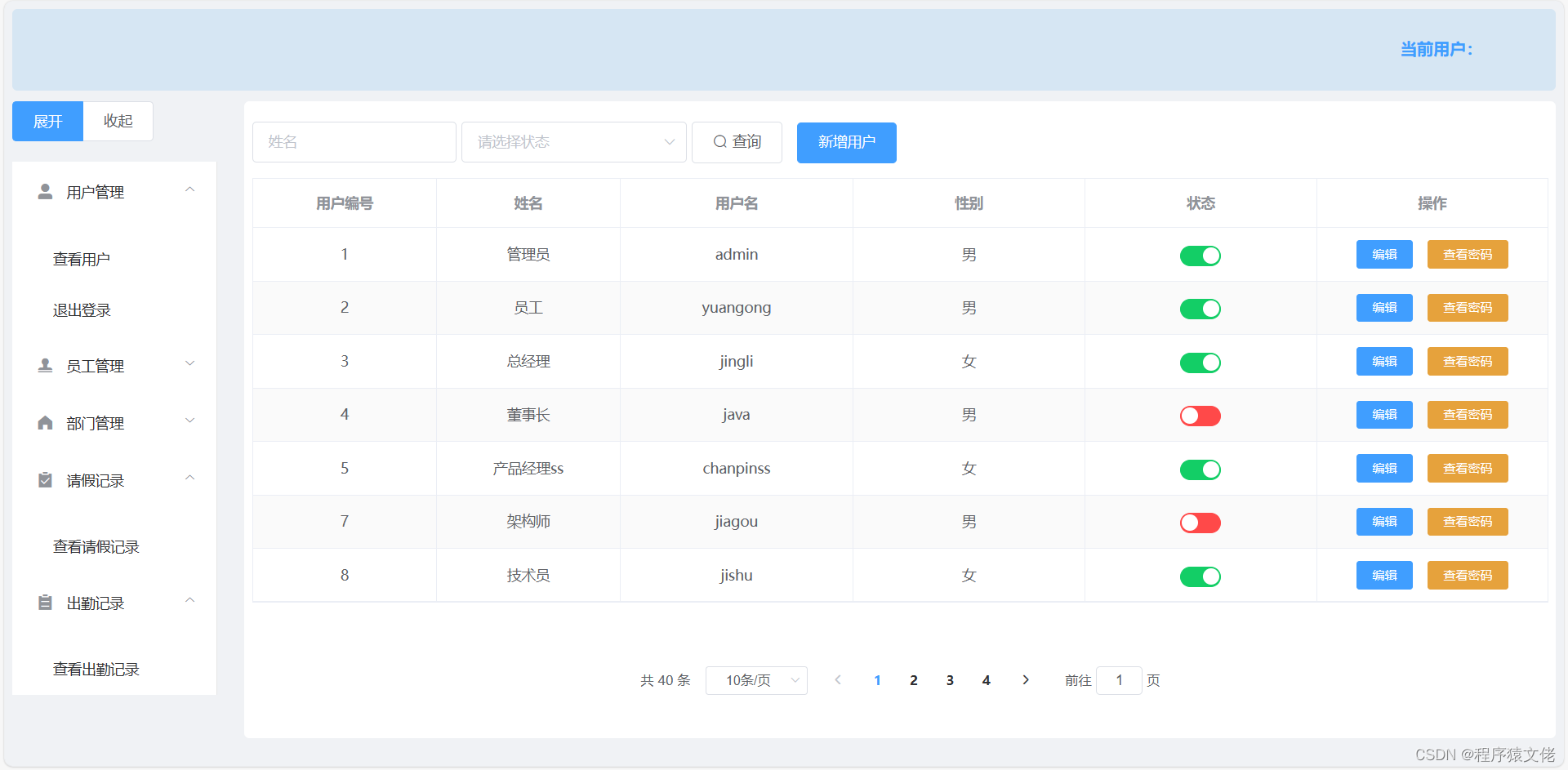Screen dimensions: 1568x770
Task: Click the 用户编号 column header
Action: 345,203
